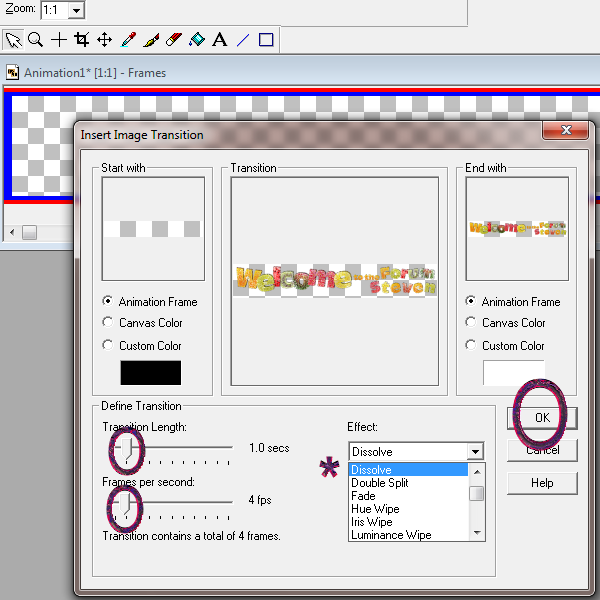This screenshot has width=600, height=600.
Task: Close the Insert Image Transition dialog
Action: pos(566,130)
